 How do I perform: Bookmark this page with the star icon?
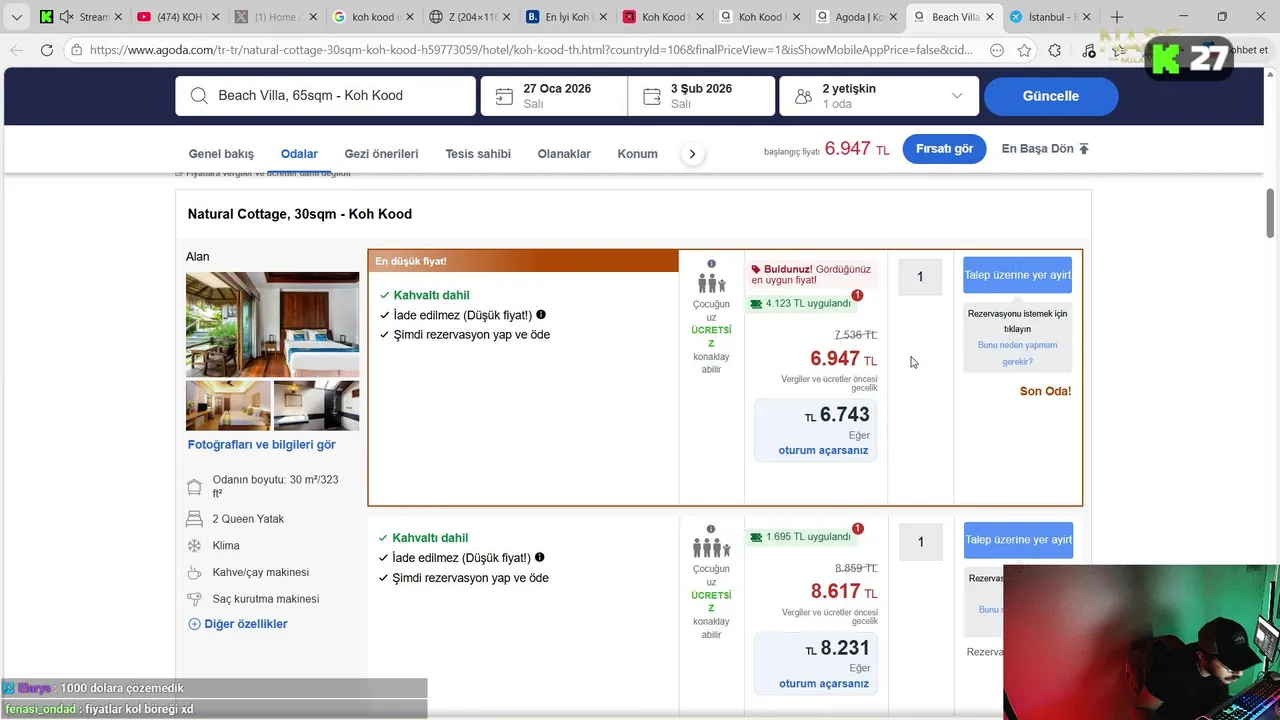[x=1024, y=50]
